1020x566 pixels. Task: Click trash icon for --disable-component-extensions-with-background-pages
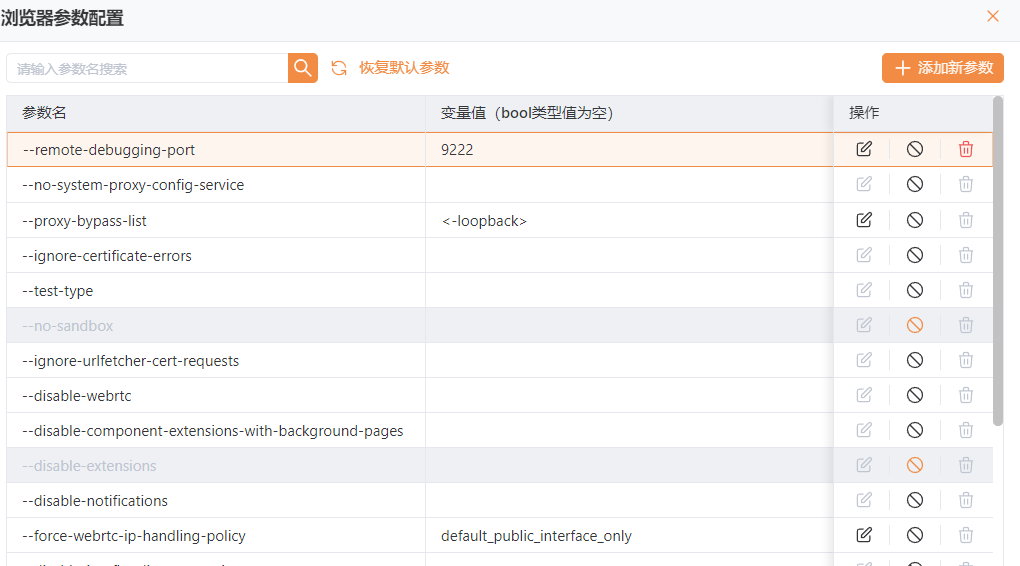966,430
